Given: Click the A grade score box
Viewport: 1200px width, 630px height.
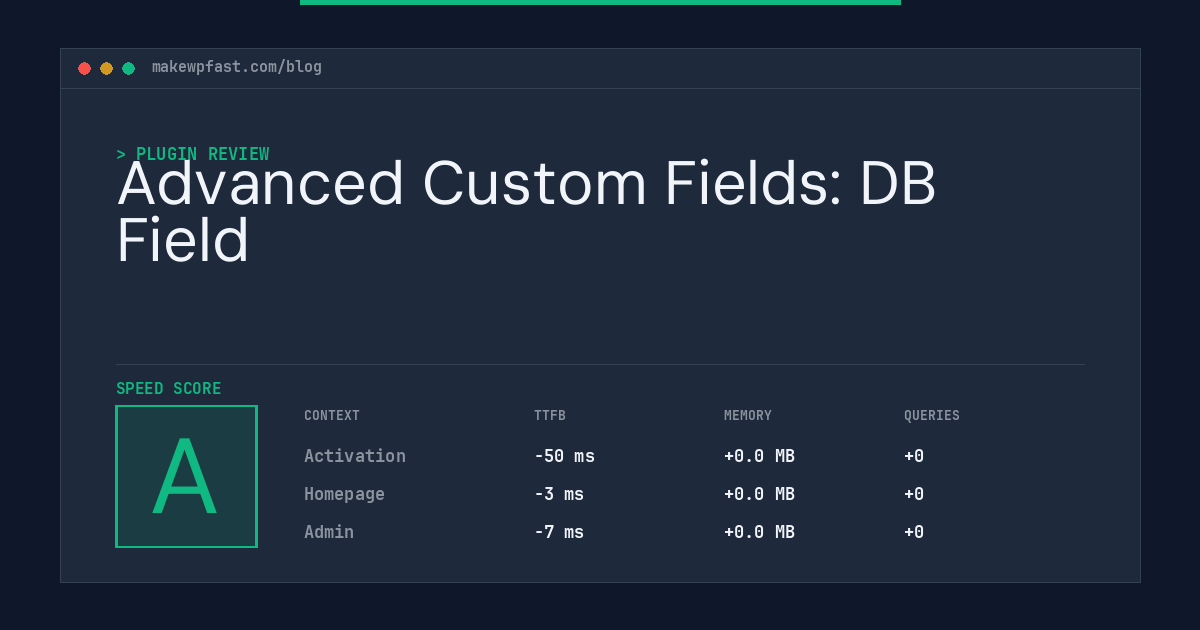Looking at the screenshot, I should [186, 476].
